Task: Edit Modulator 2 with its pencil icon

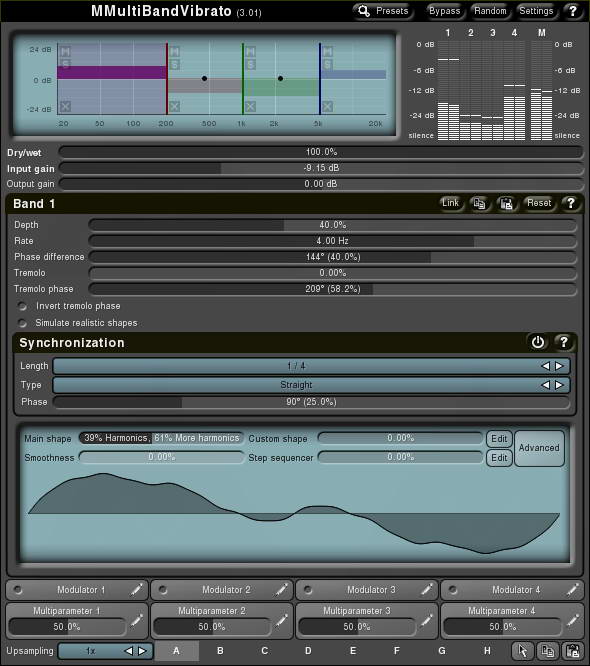Action: point(281,590)
